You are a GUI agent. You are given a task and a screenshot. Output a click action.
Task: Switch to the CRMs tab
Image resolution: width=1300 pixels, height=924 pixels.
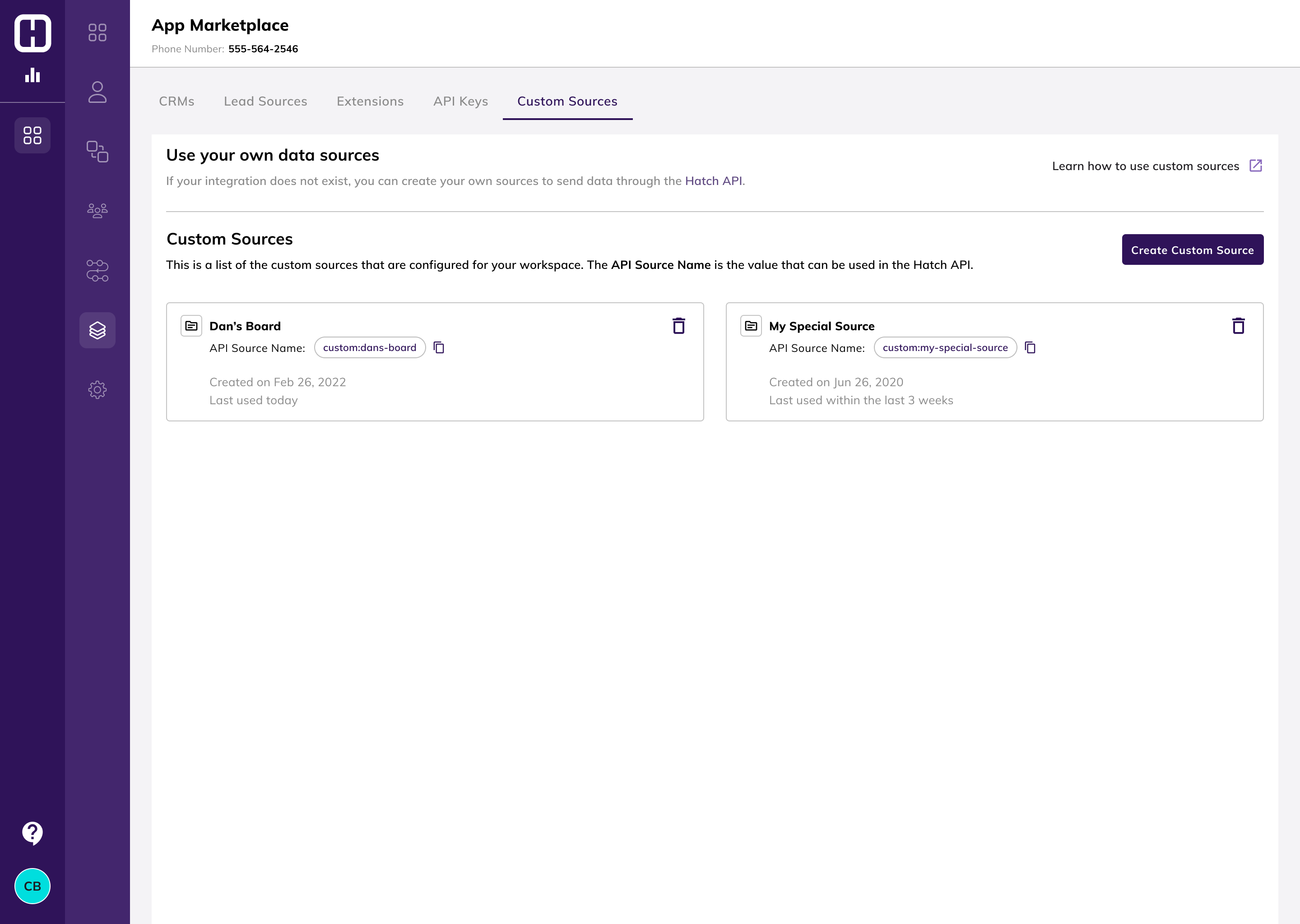click(x=176, y=101)
